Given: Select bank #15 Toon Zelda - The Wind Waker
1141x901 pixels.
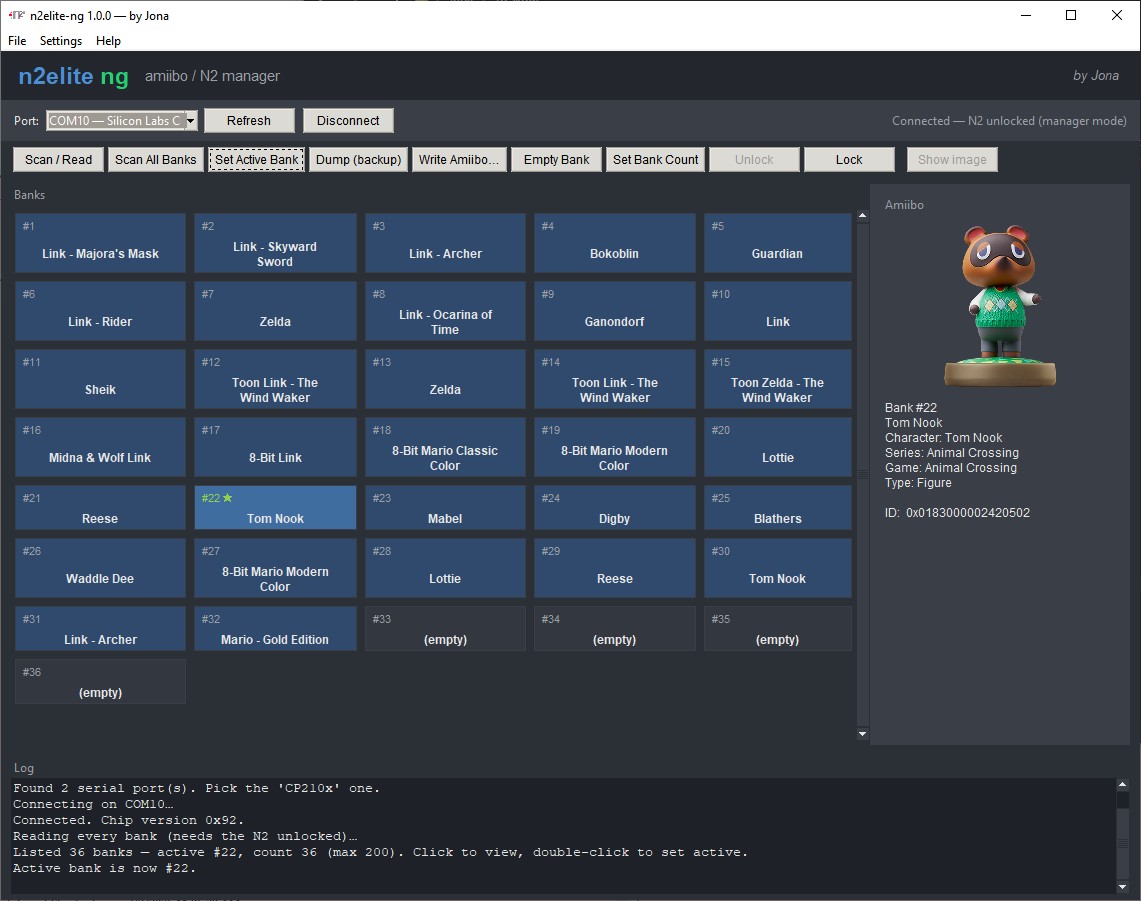Looking at the screenshot, I should pos(778,379).
